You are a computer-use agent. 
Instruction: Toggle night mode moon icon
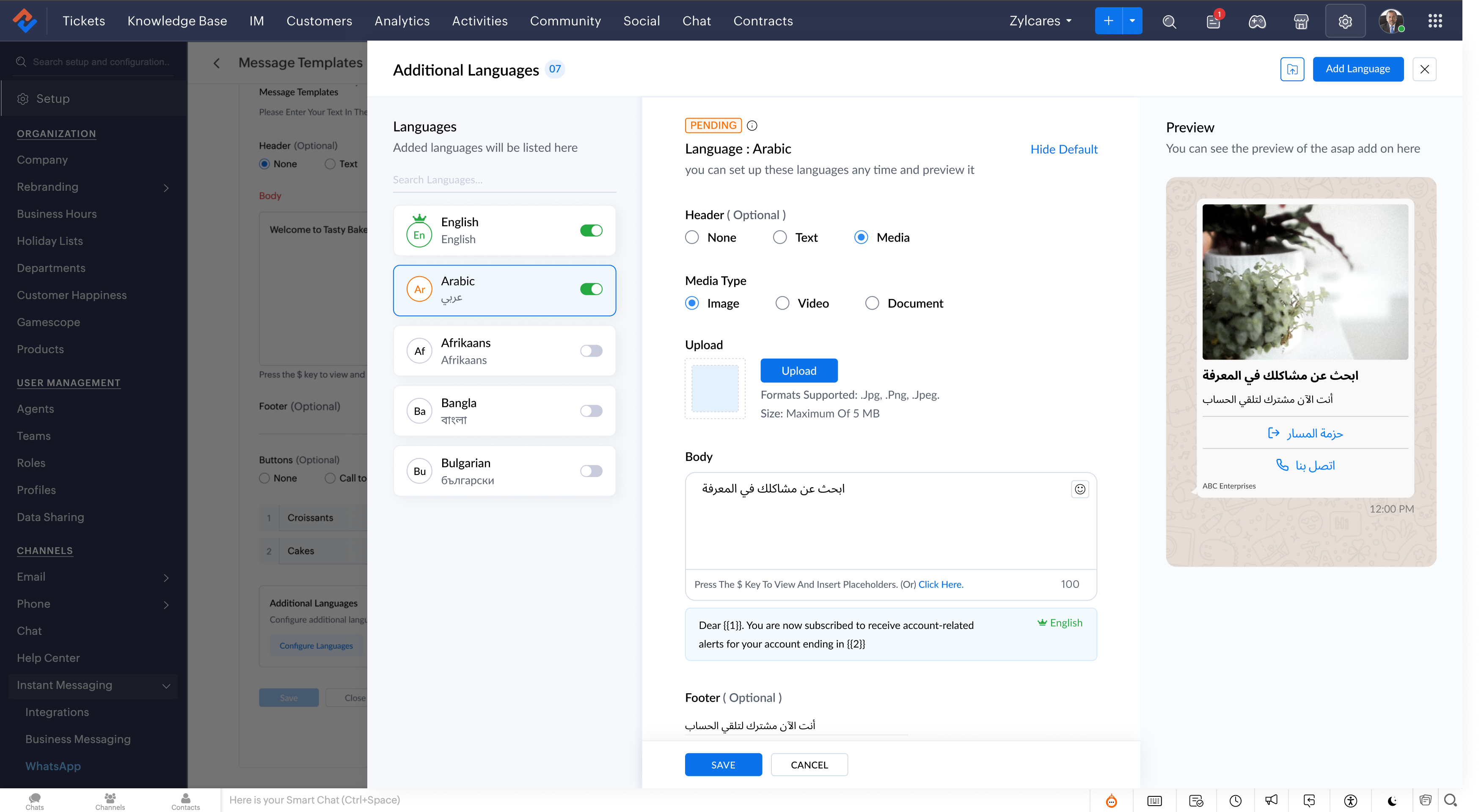pos(1392,801)
